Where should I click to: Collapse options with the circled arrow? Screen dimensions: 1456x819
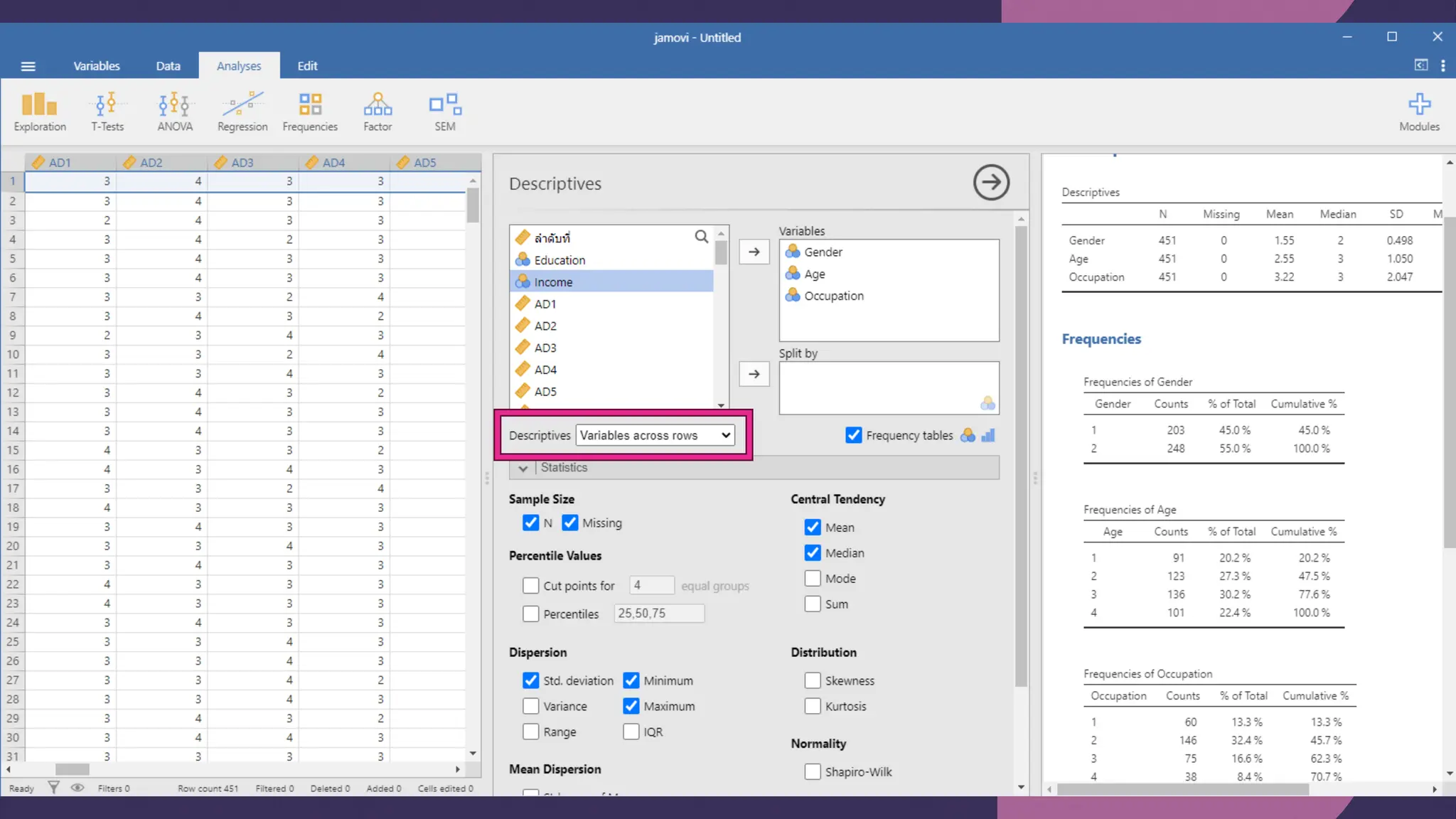tap(991, 183)
